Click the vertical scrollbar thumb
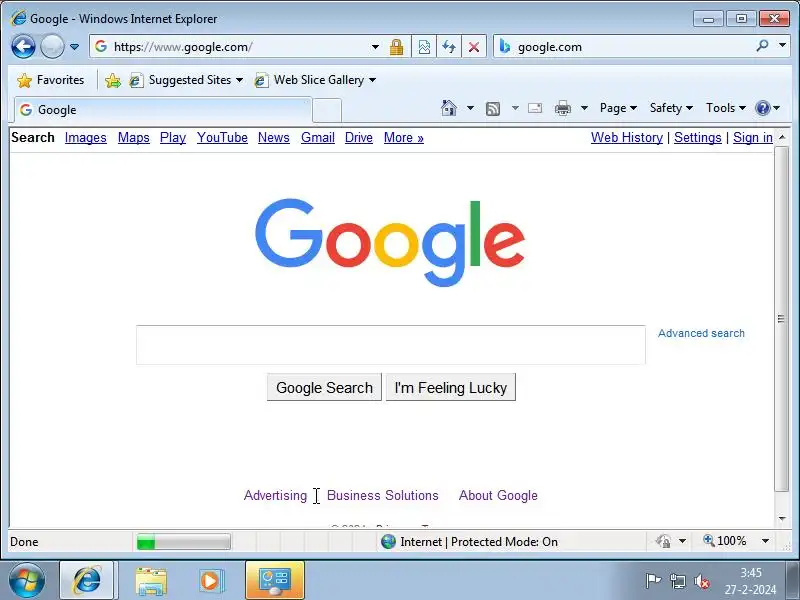 pyautogui.click(x=782, y=319)
